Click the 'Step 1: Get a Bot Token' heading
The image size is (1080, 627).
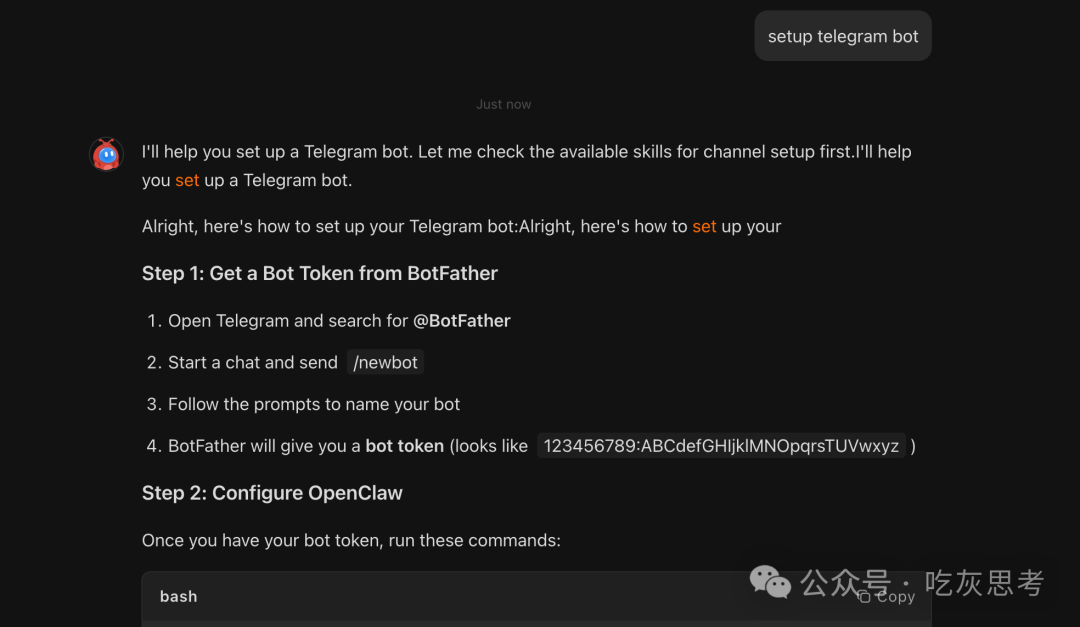click(320, 274)
